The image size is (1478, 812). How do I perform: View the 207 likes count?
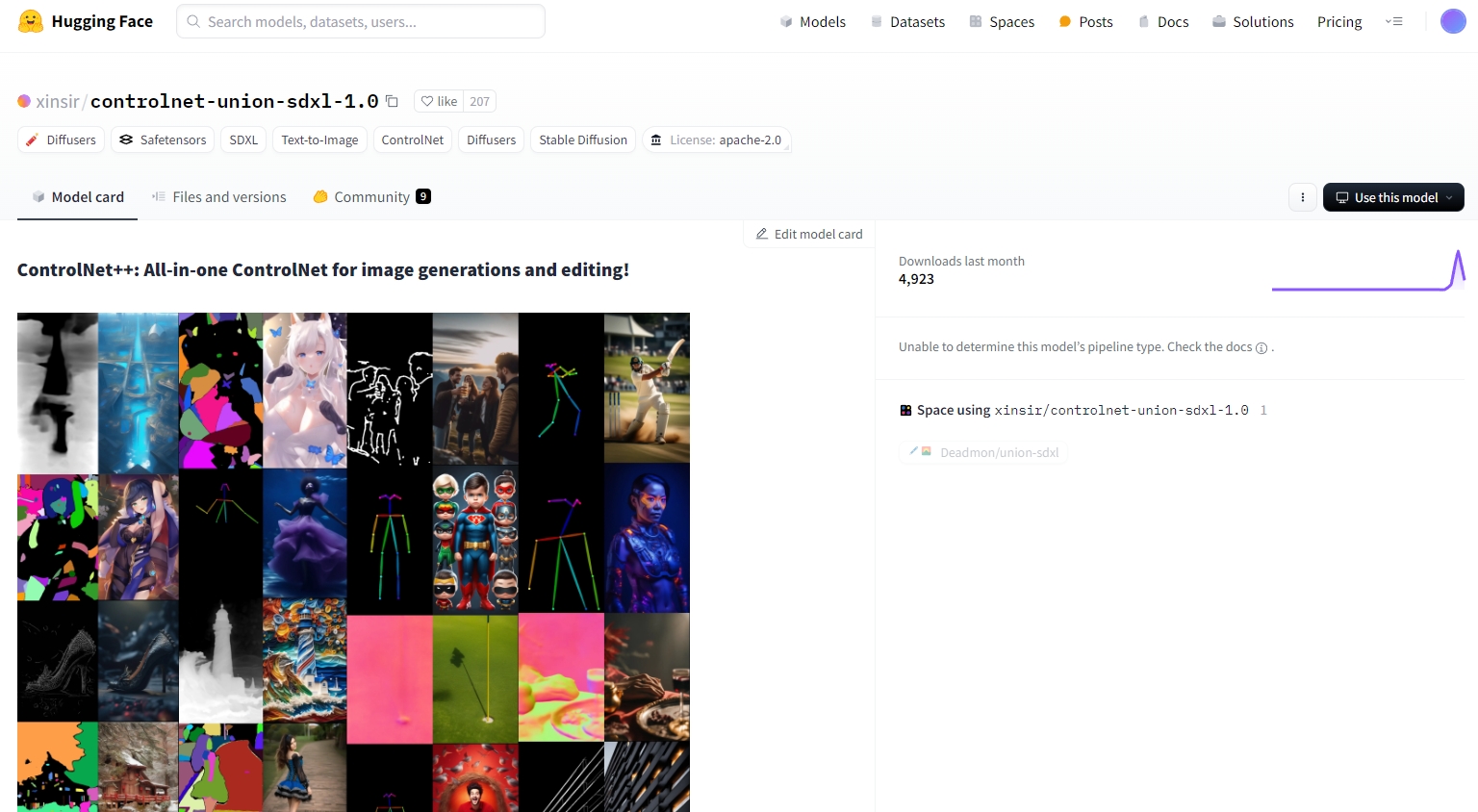click(479, 101)
